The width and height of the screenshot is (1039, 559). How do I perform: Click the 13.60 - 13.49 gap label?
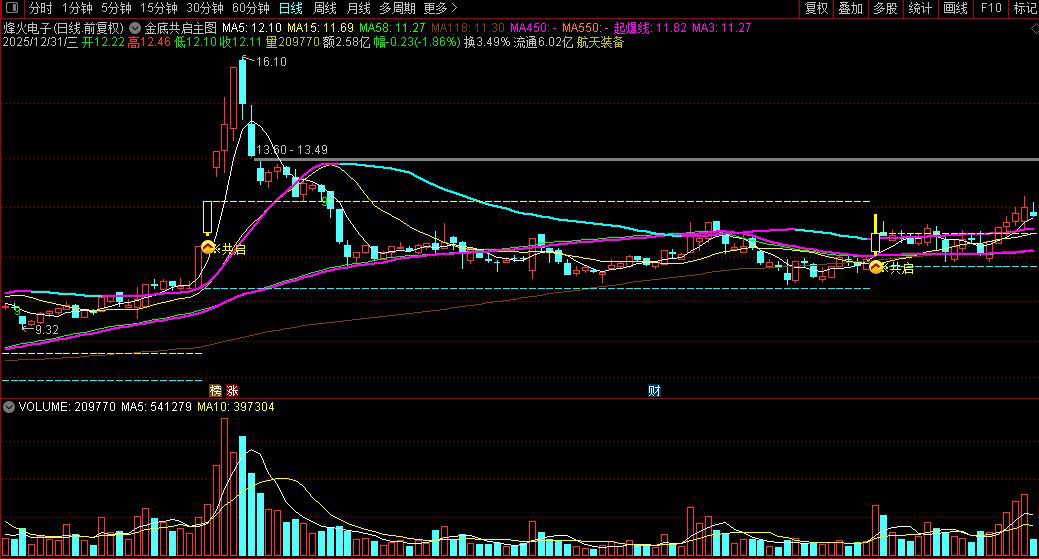pyautogui.click(x=292, y=150)
